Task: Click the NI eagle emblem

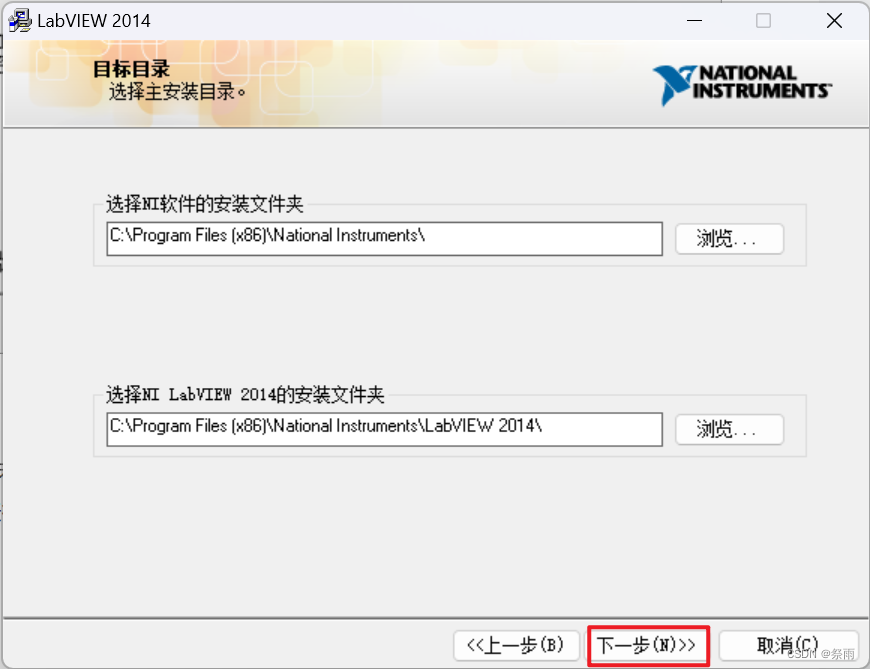Action: [675, 85]
